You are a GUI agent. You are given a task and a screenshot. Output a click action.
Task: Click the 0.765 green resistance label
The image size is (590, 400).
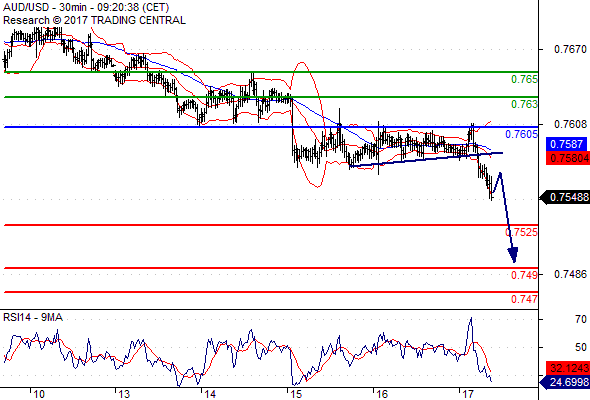pos(524,79)
